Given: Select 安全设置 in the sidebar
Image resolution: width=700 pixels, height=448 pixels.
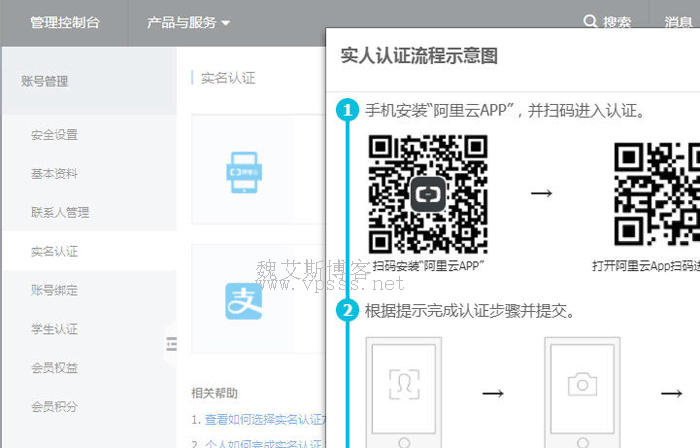Looking at the screenshot, I should (54, 135).
